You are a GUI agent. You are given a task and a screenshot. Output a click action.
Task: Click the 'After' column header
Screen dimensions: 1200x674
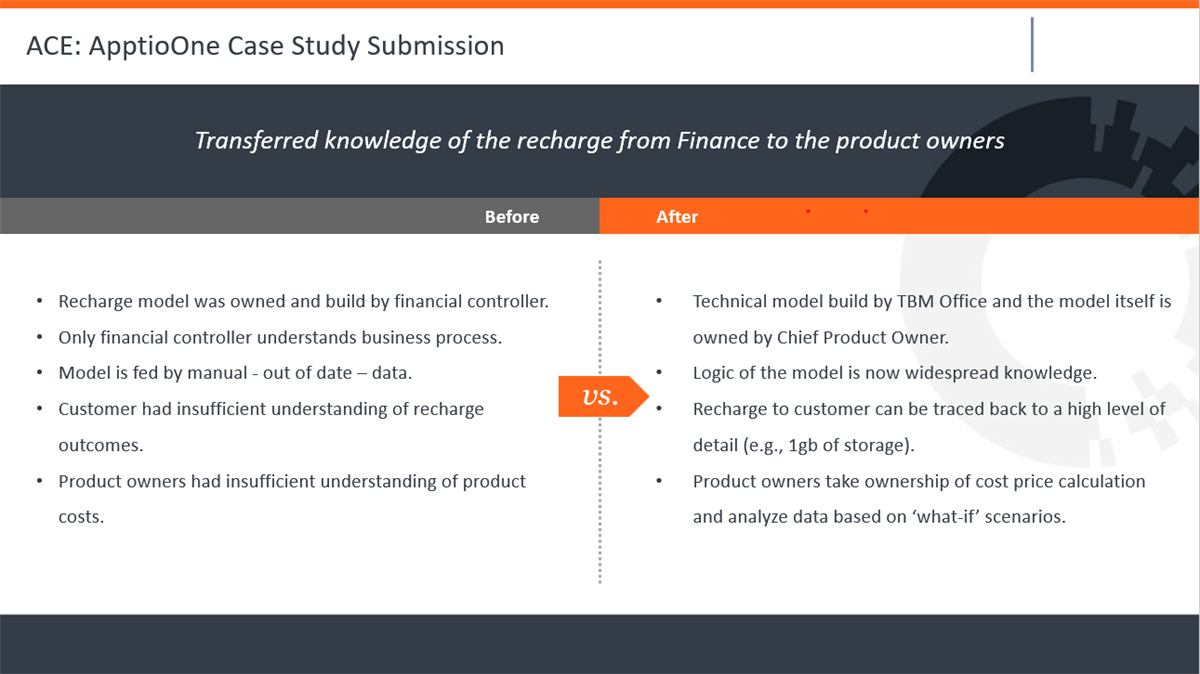(x=677, y=217)
